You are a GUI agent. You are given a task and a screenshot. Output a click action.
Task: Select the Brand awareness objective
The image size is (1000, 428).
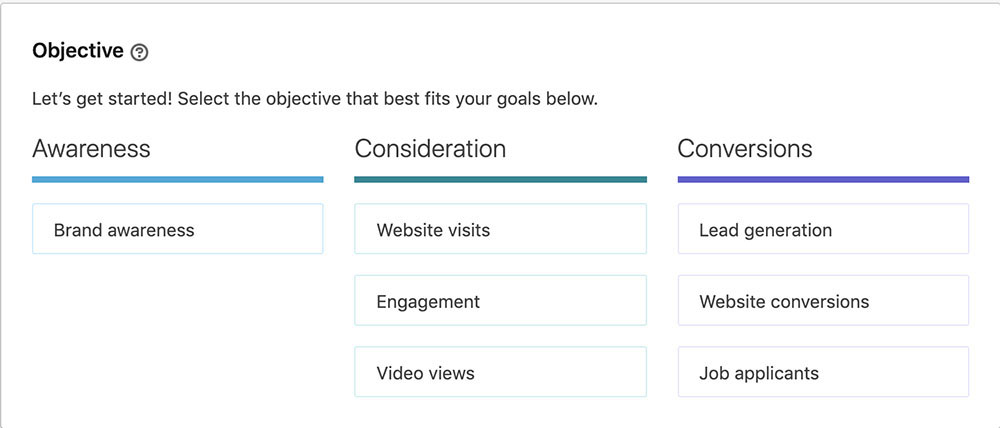177,229
